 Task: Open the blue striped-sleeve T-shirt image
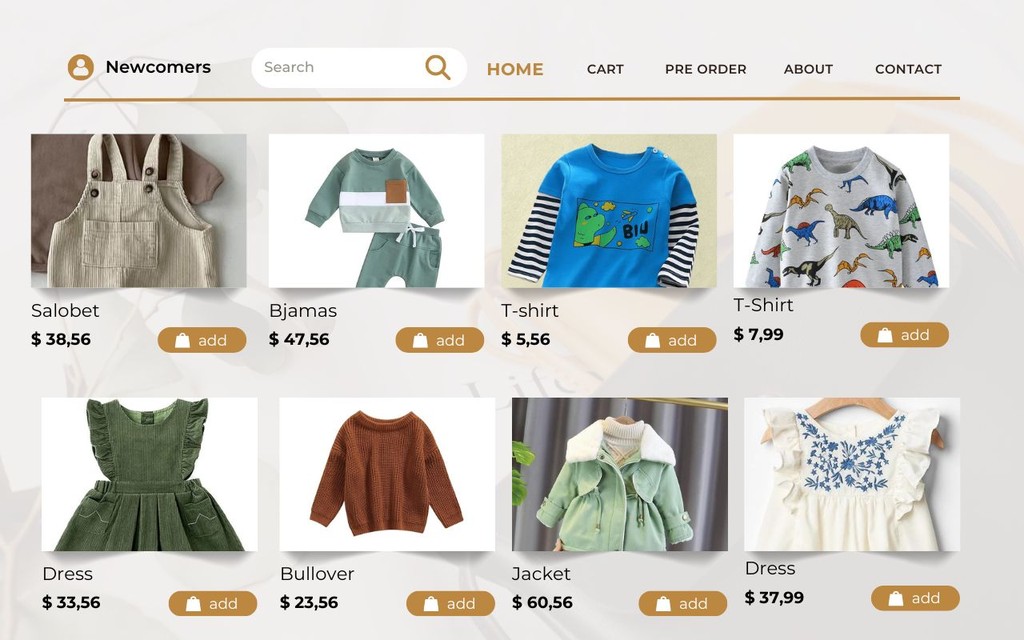point(609,210)
